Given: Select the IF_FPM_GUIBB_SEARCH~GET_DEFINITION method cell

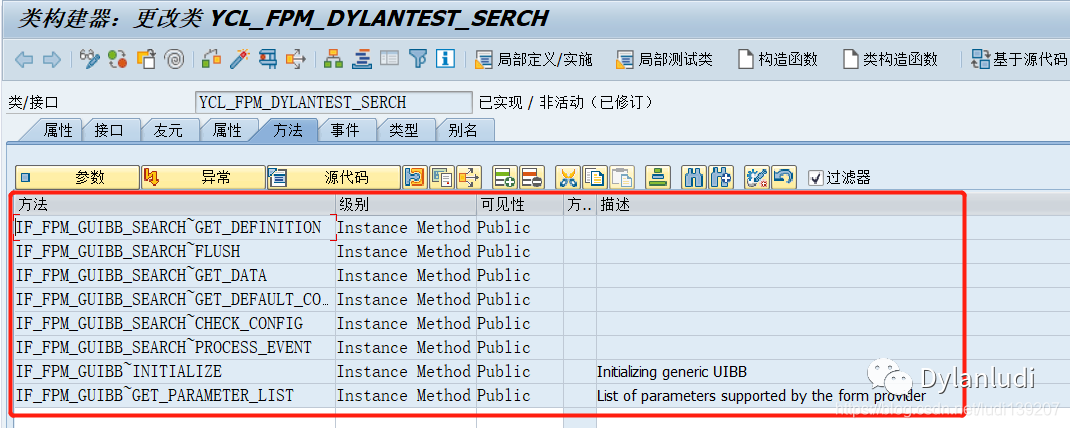Looking at the screenshot, I should point(175,227).
